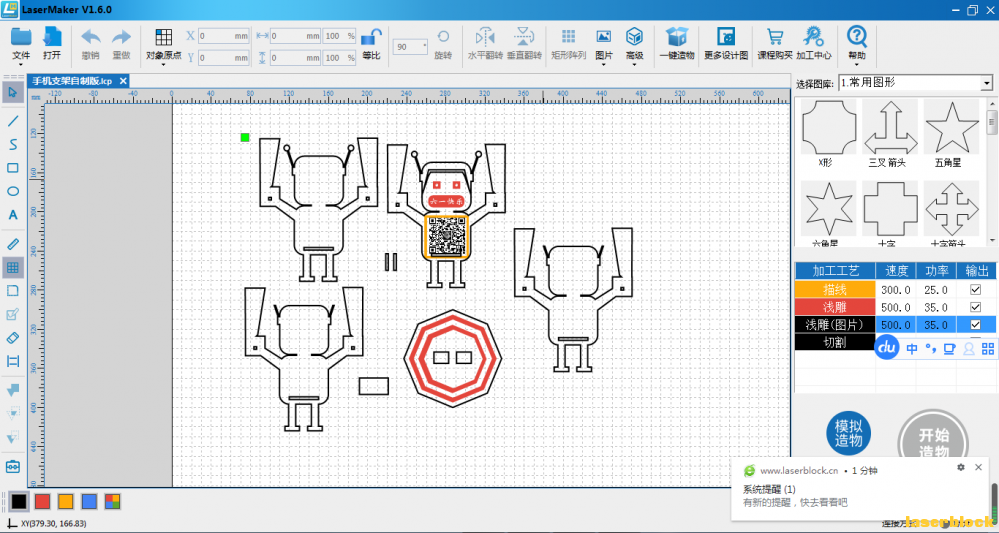This screenshot has width=999, height=533.
Task: Uncheck the output checkbox for 描线
Action: click(x=975, y=289)
